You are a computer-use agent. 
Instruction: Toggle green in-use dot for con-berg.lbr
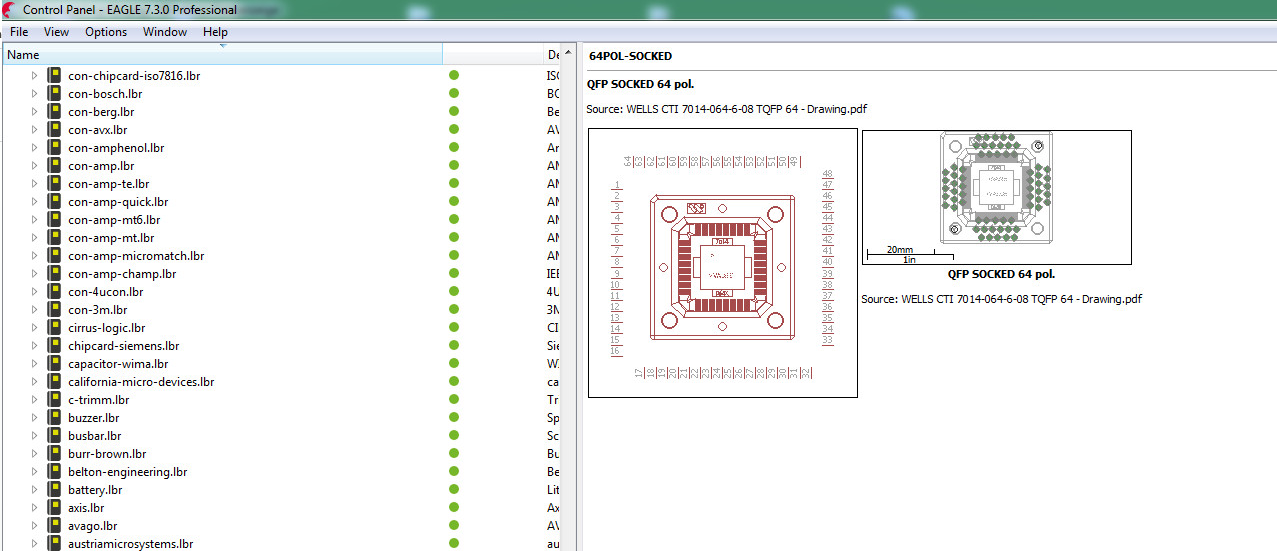[x=454, y=112]
